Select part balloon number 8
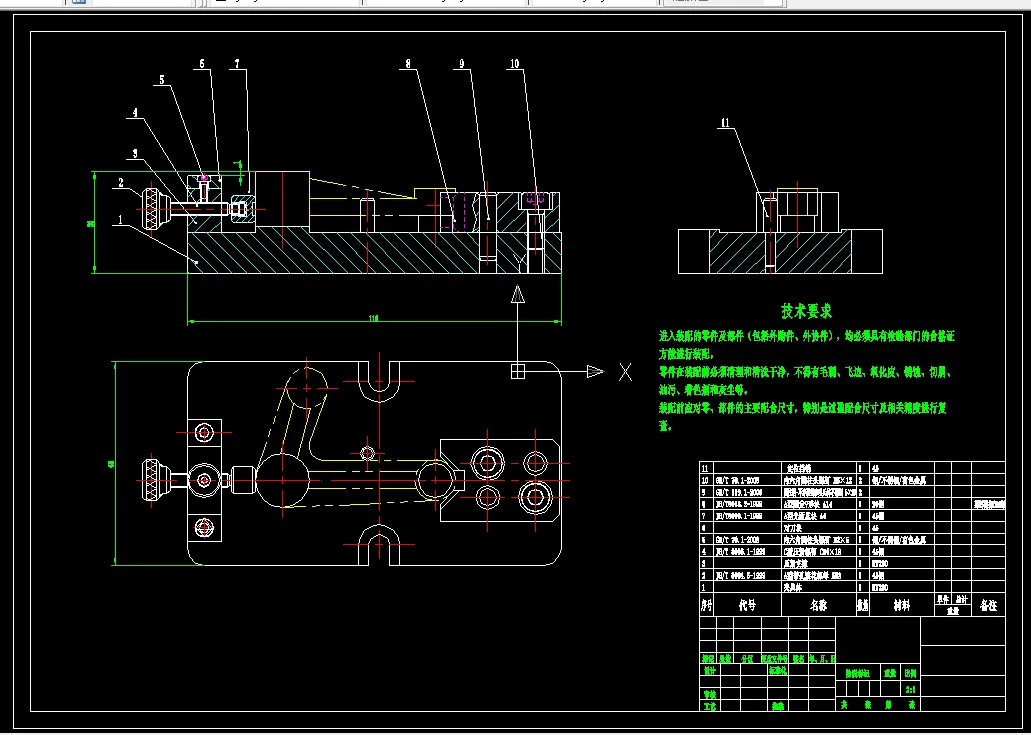 (x=408, y=64)
